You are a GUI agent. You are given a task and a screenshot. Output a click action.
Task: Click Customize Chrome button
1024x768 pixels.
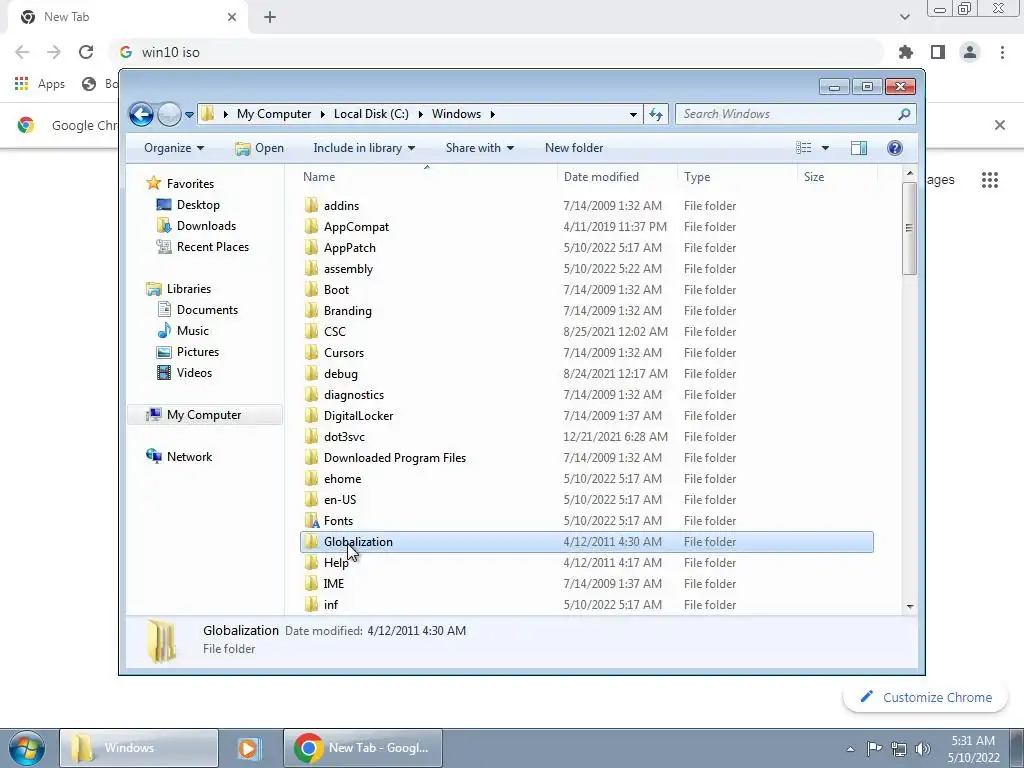tap(925, 697)
